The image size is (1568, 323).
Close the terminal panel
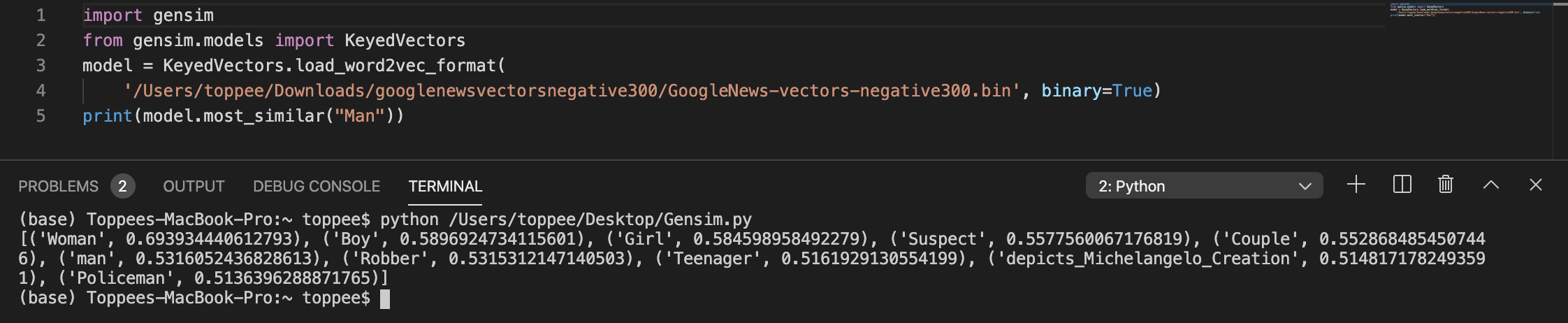pos(1535,185)
